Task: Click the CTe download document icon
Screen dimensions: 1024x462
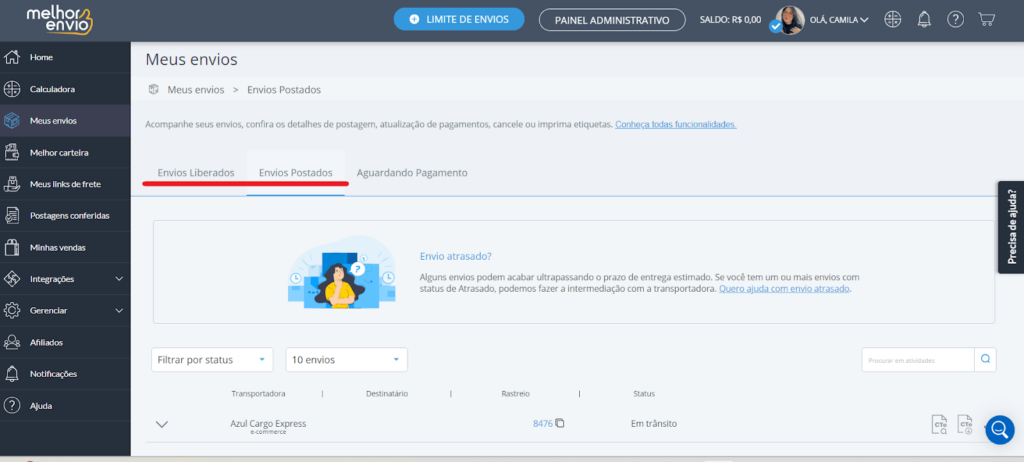Action: point(965,424)
